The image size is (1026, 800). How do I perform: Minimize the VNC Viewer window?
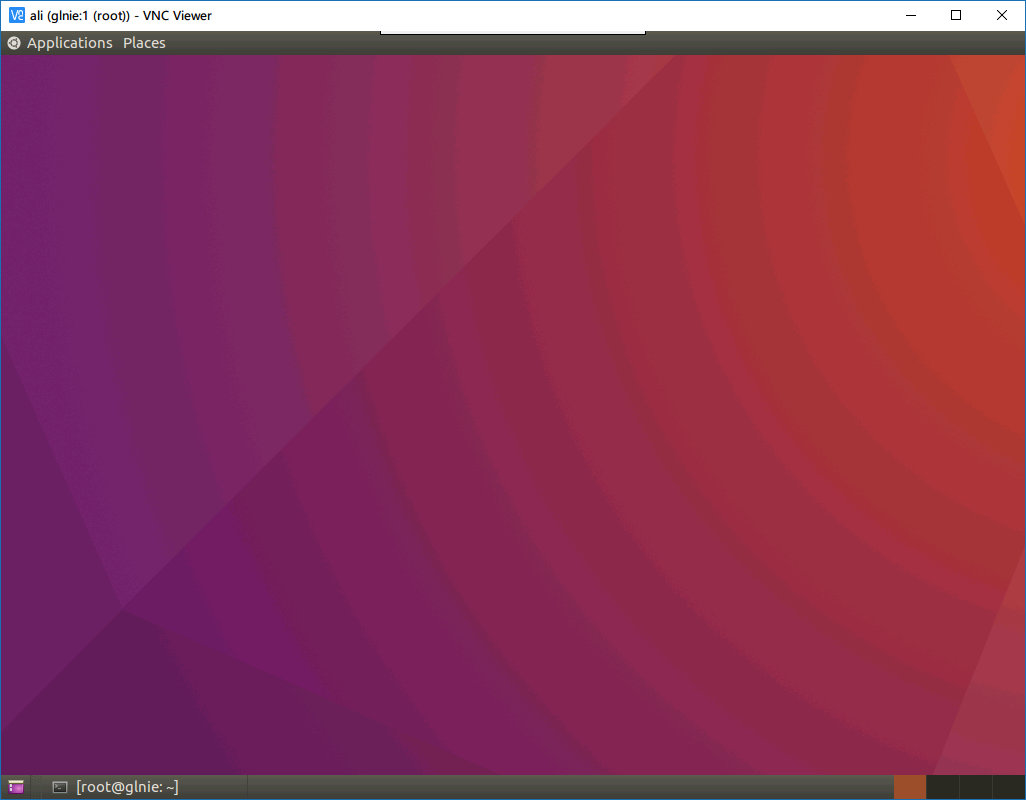pyautogui.click(x=910, y=15)
